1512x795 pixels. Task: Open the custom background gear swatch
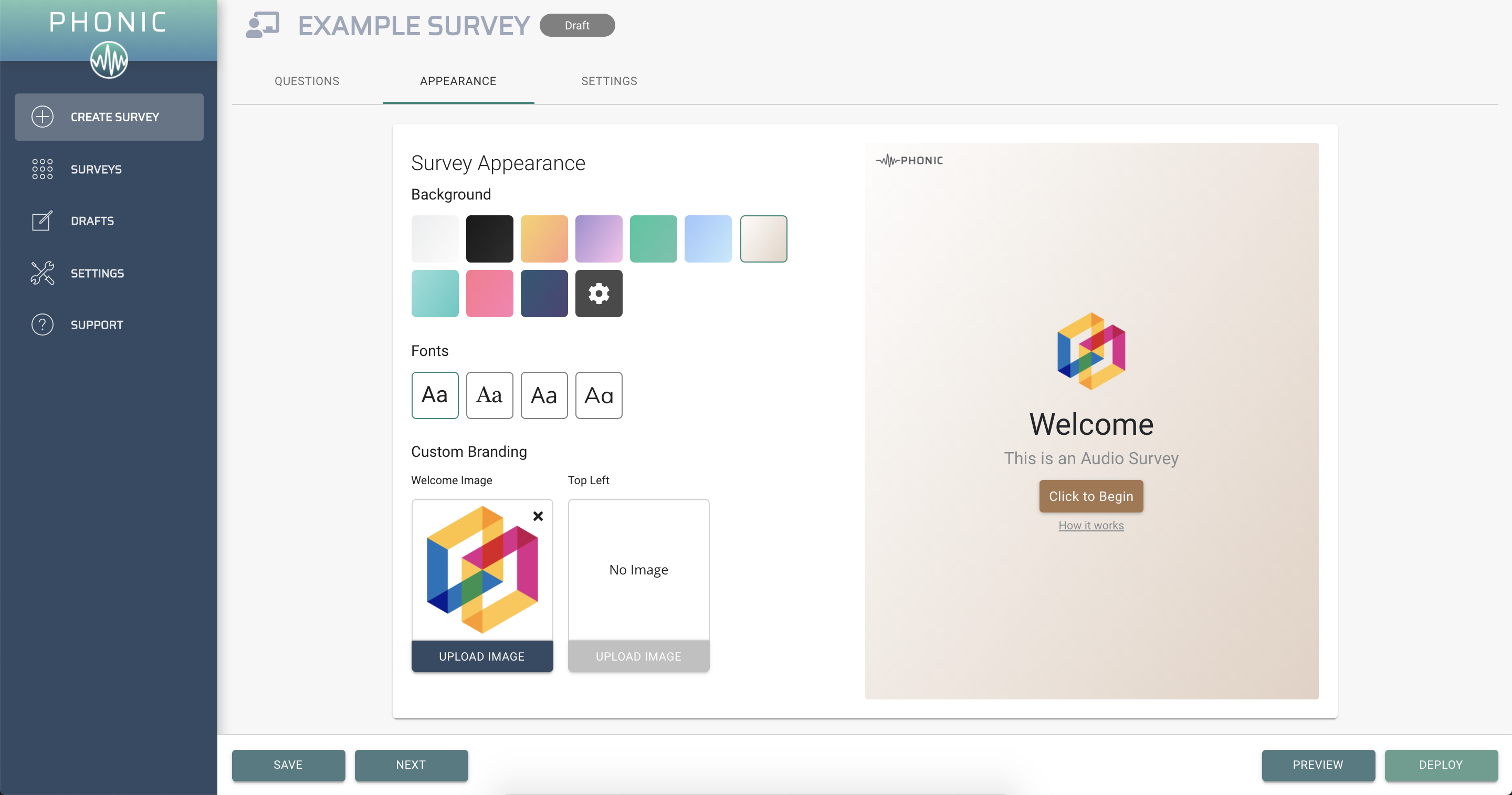coord(598,293)
